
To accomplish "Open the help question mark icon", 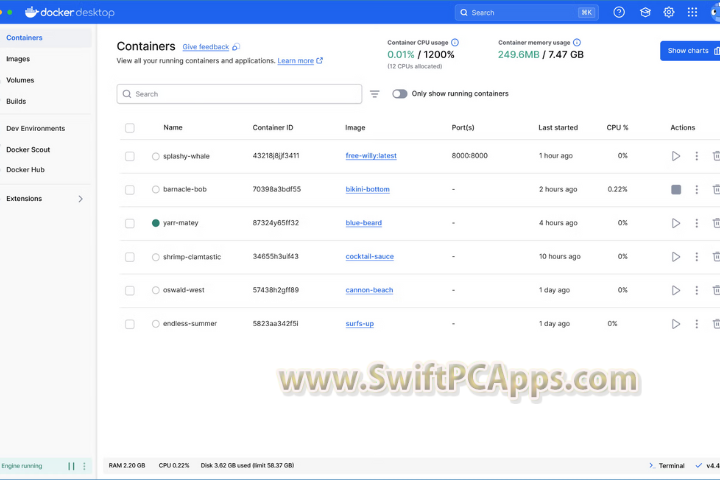I will coord(619,12).
